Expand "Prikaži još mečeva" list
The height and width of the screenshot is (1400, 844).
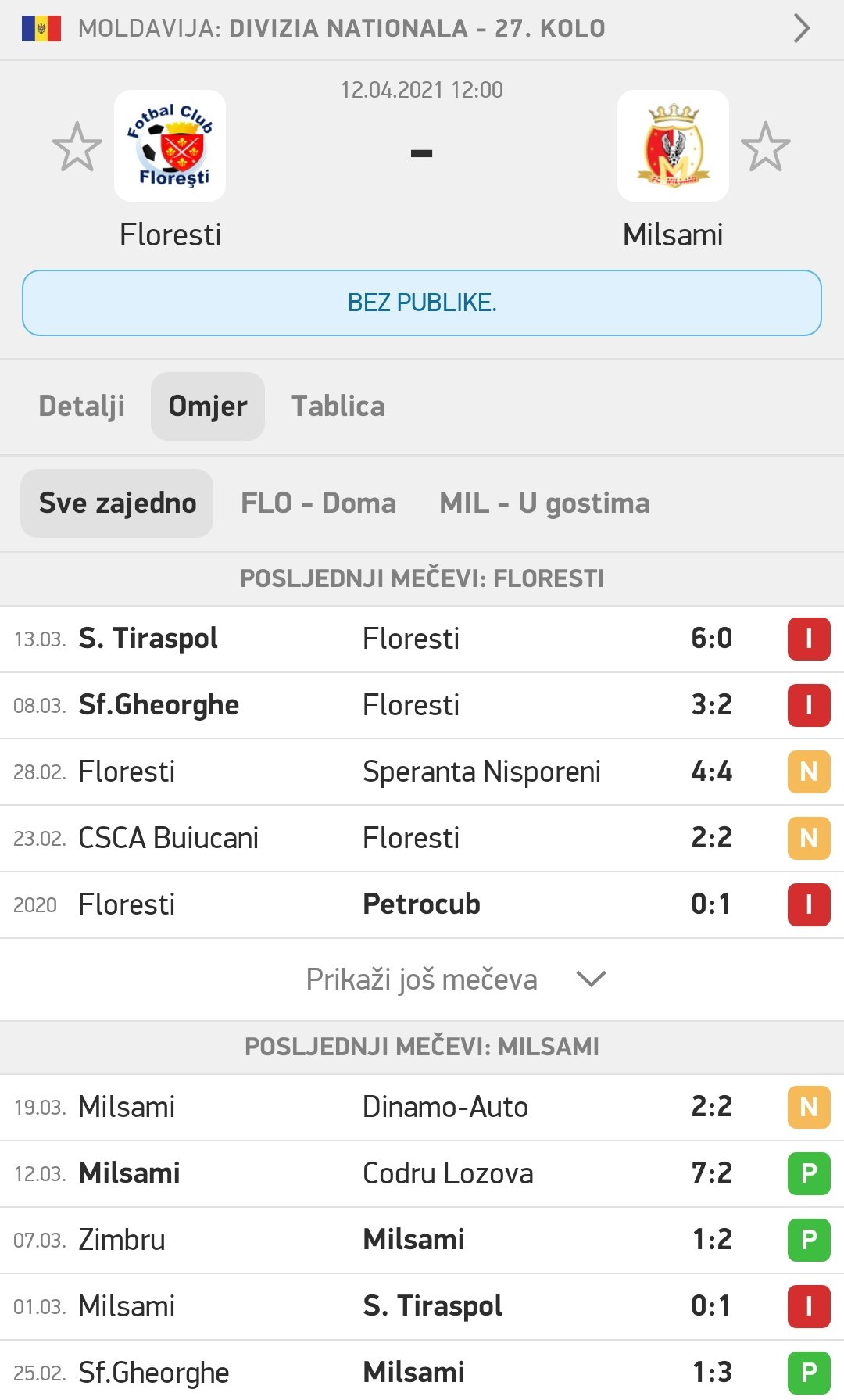pos(421,979)
